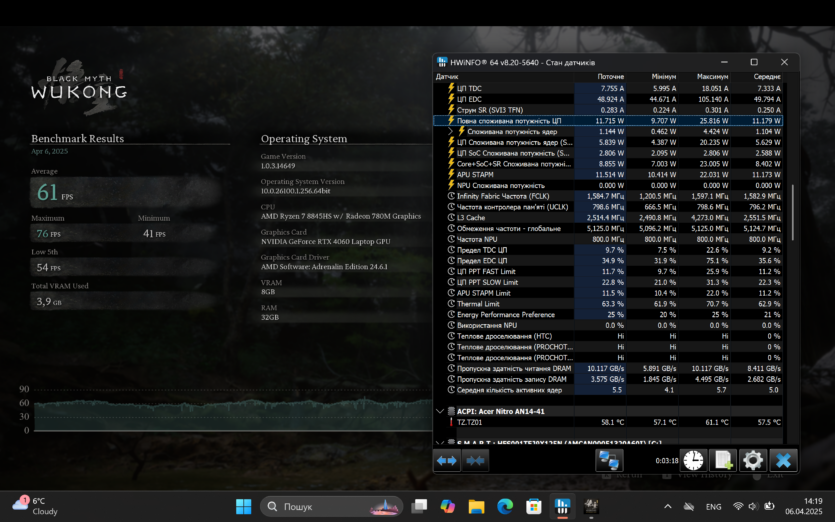This screenshot has width=835, height=522.
Task: Show hidden tray icons chevron
Action: click(668, 507)
